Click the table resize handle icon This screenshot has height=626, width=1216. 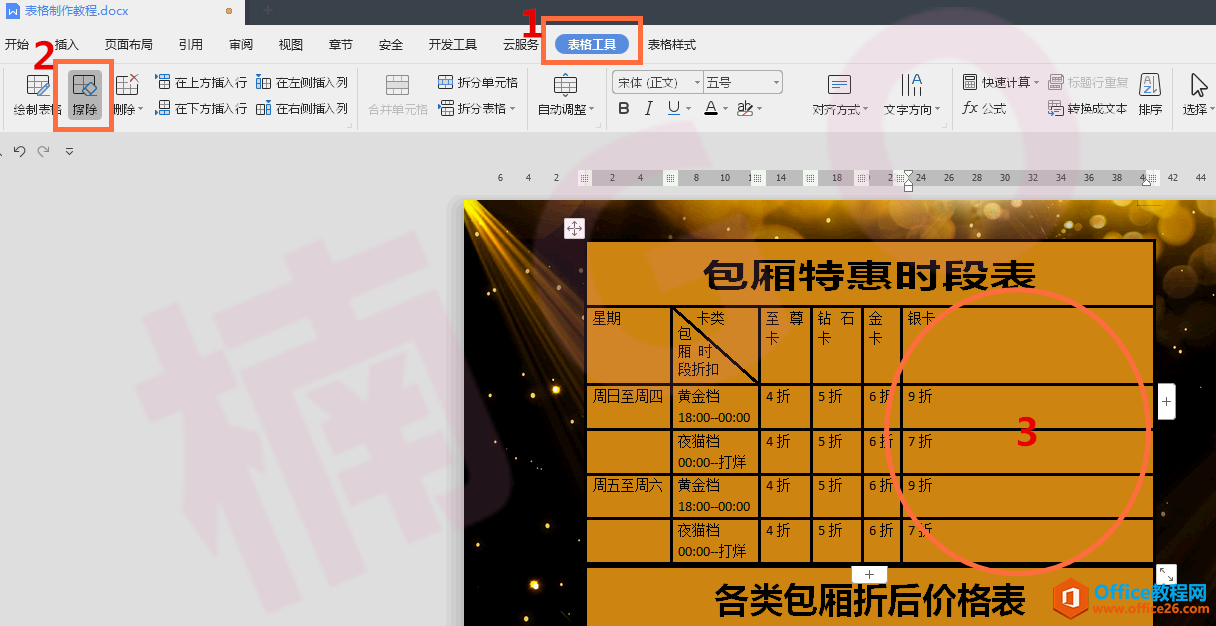click(x=1166, y=574)
